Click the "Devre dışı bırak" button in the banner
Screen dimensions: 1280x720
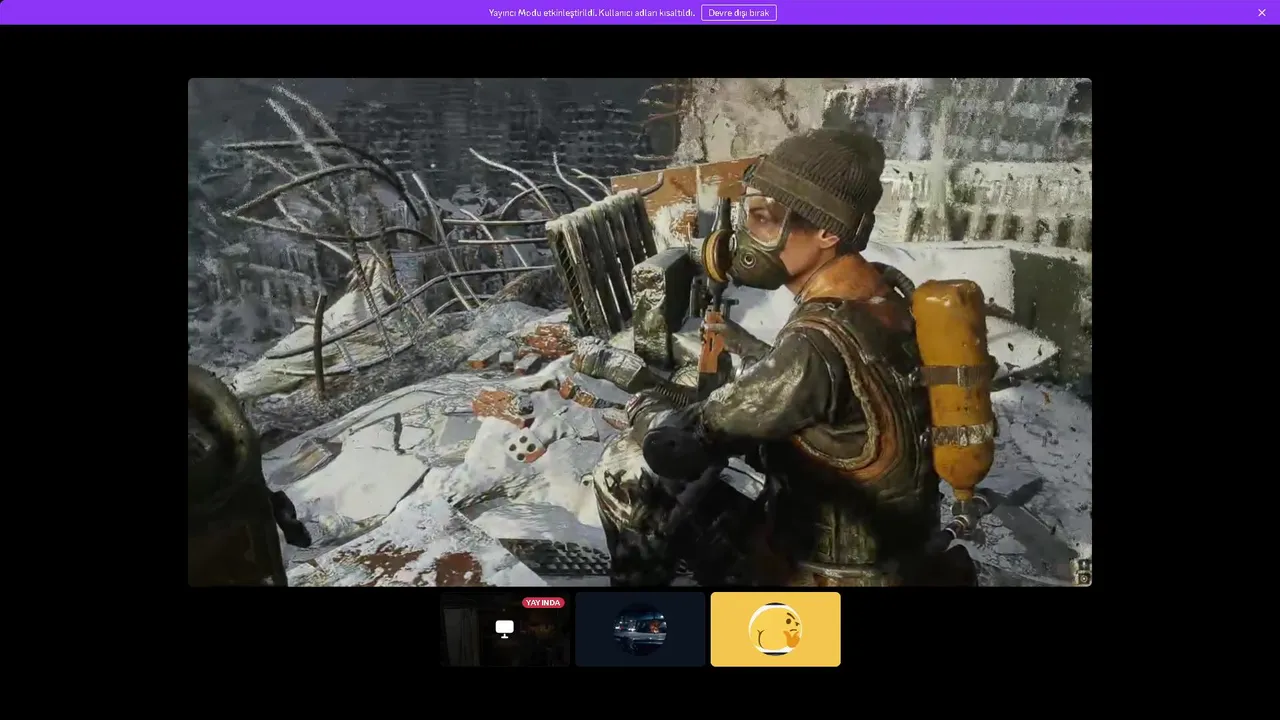pos(739,12)
